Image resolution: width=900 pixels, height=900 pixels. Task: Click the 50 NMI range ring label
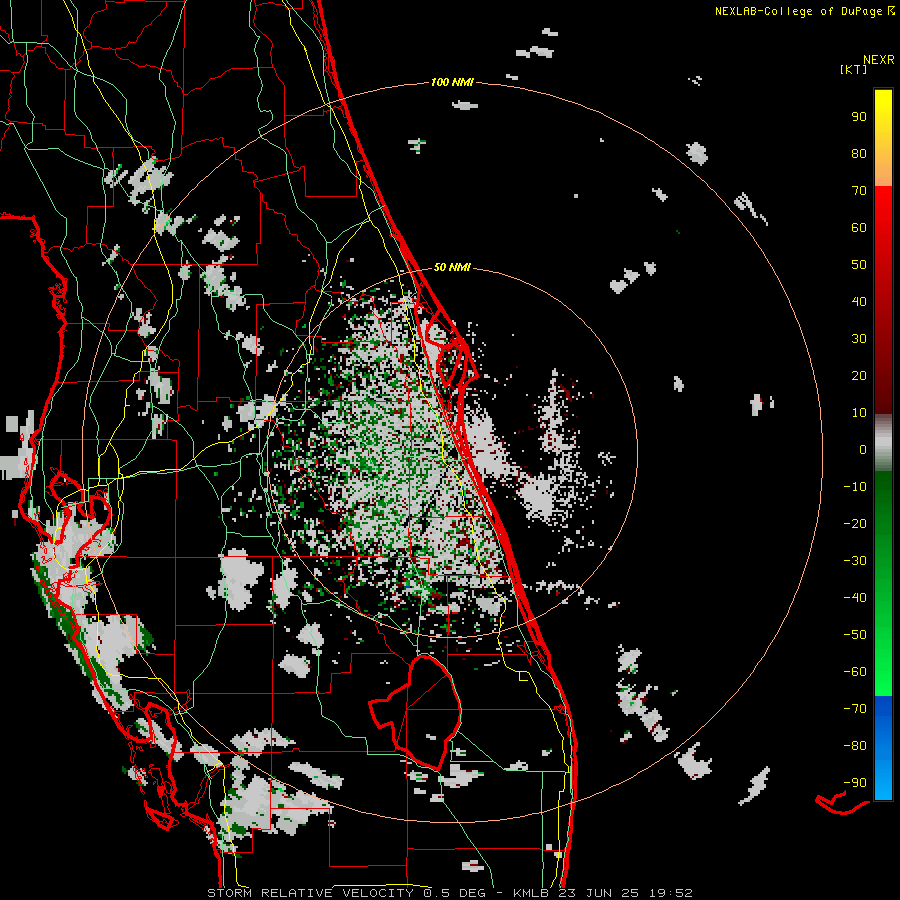[452, 267]
